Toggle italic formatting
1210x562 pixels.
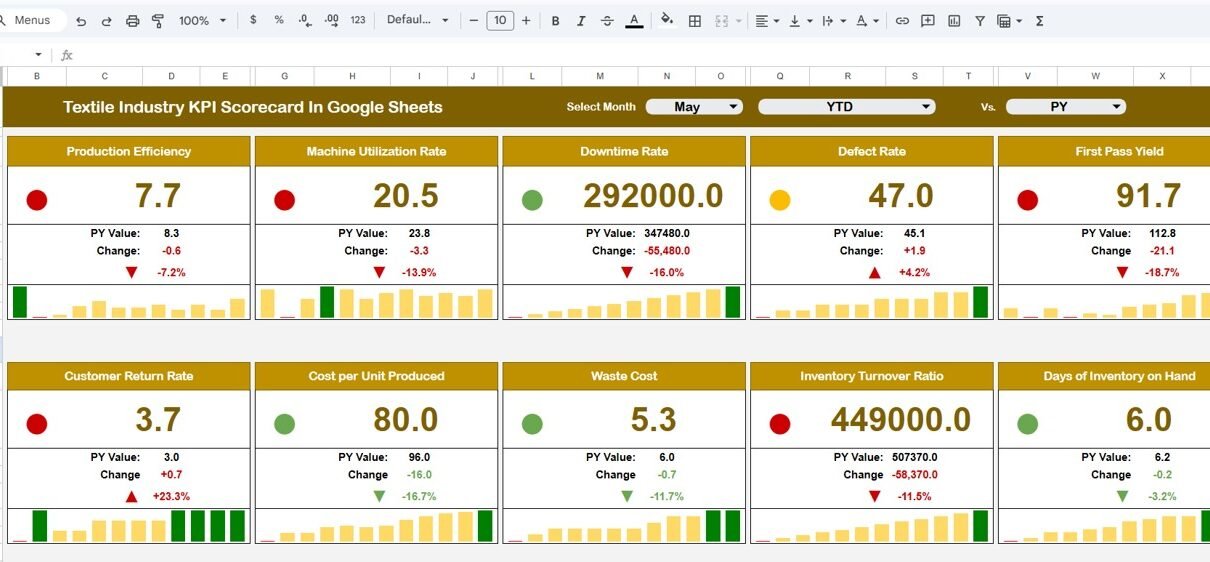tap(581, 21)
